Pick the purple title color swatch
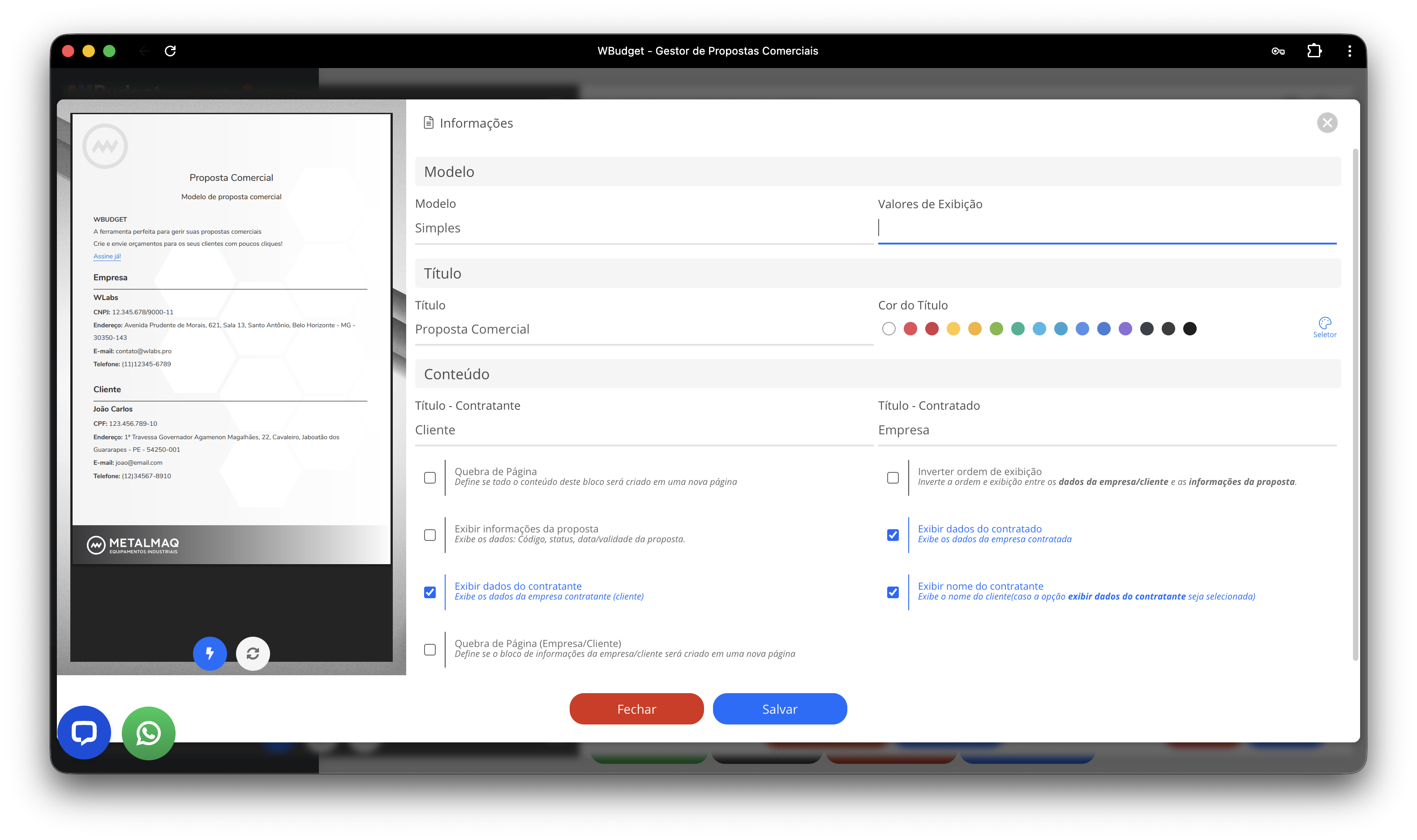Viewport: 1417px width, 840px height. point(1125,329)
